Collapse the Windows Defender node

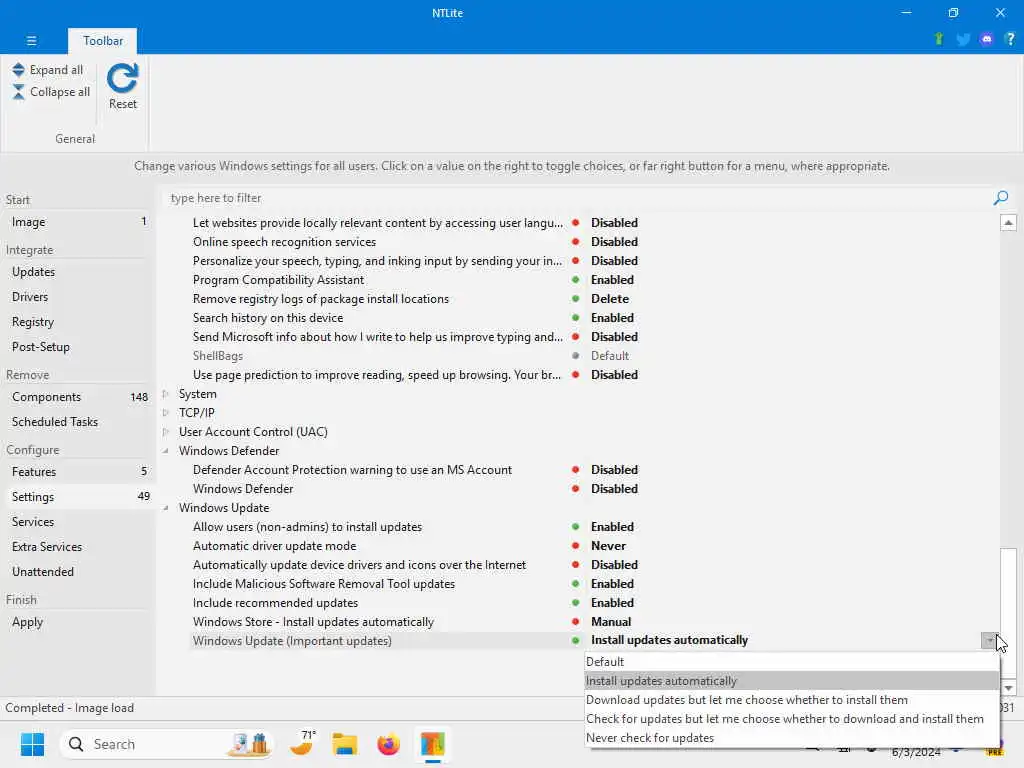166,451
